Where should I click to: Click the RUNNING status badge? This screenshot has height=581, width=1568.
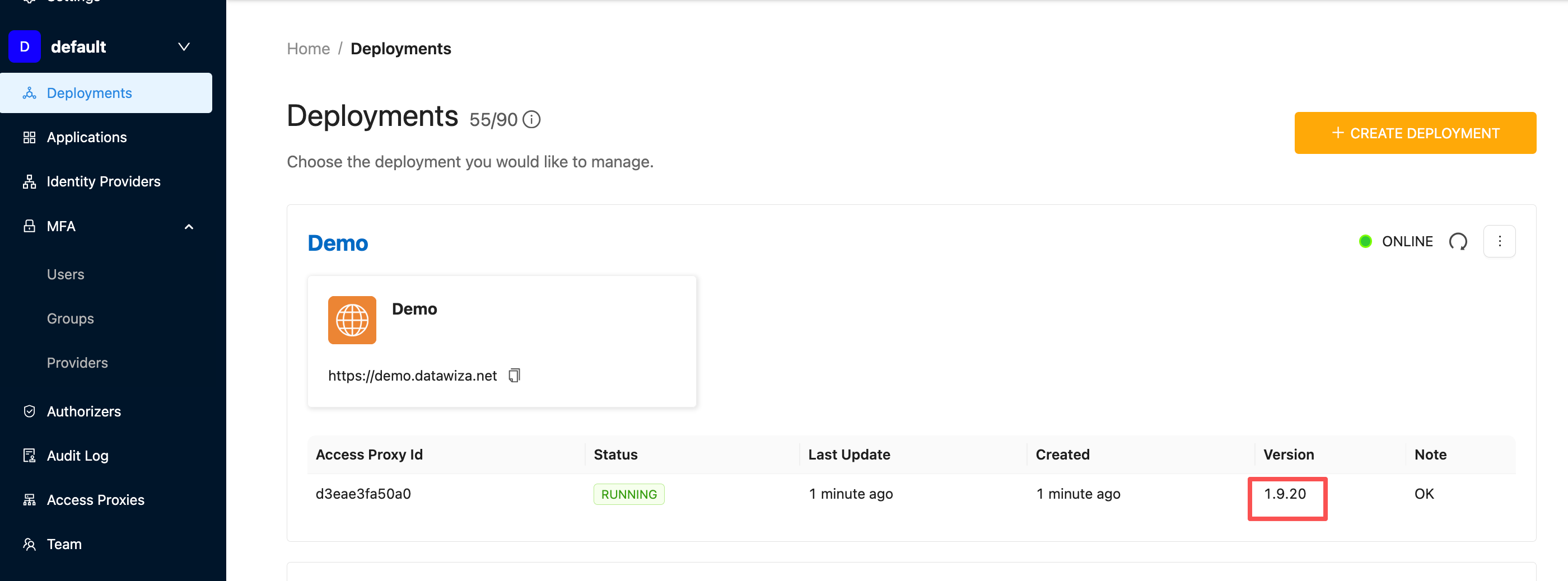pos(629,494)
